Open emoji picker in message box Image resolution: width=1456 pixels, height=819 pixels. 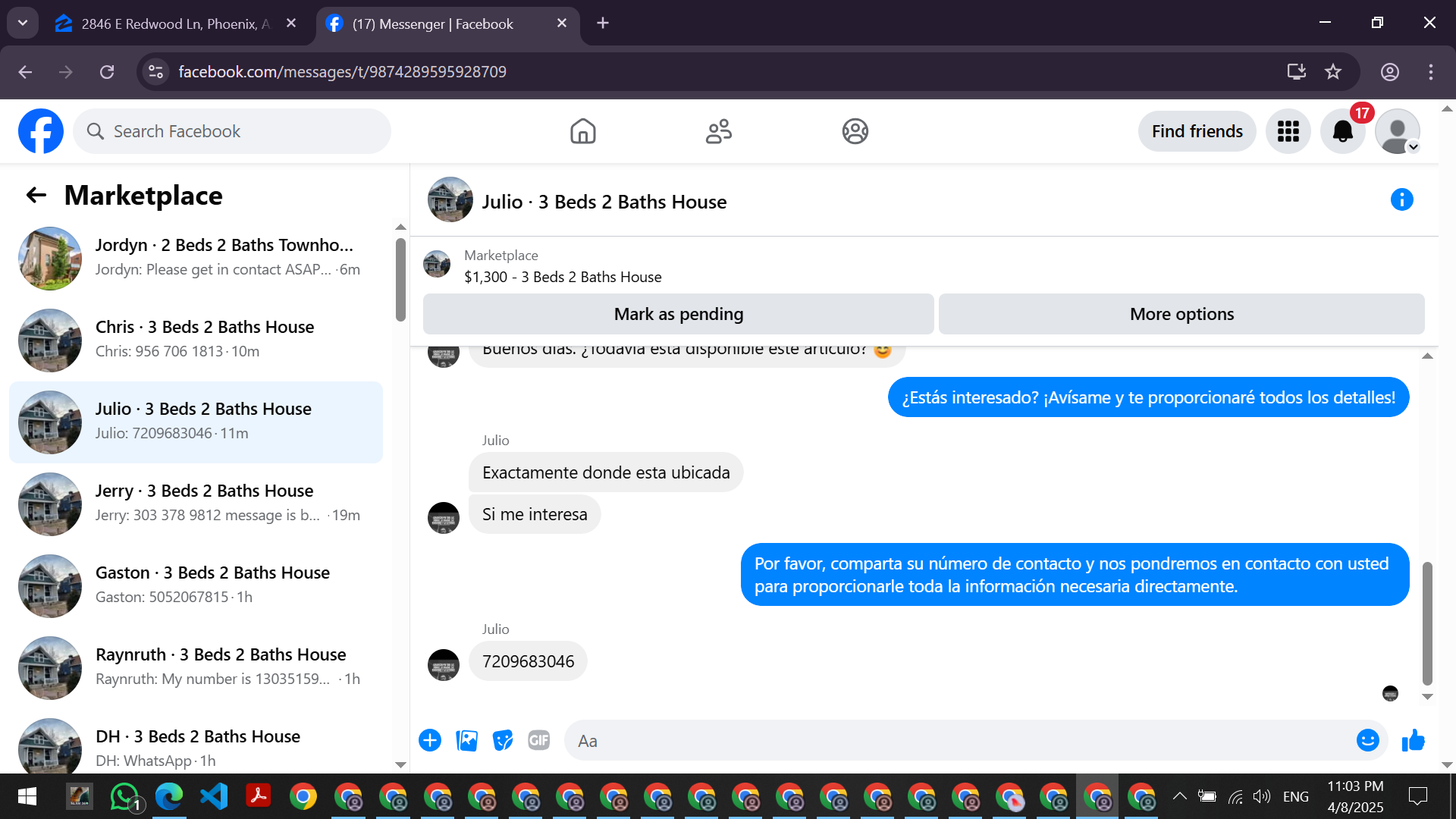click(1367, 740)
